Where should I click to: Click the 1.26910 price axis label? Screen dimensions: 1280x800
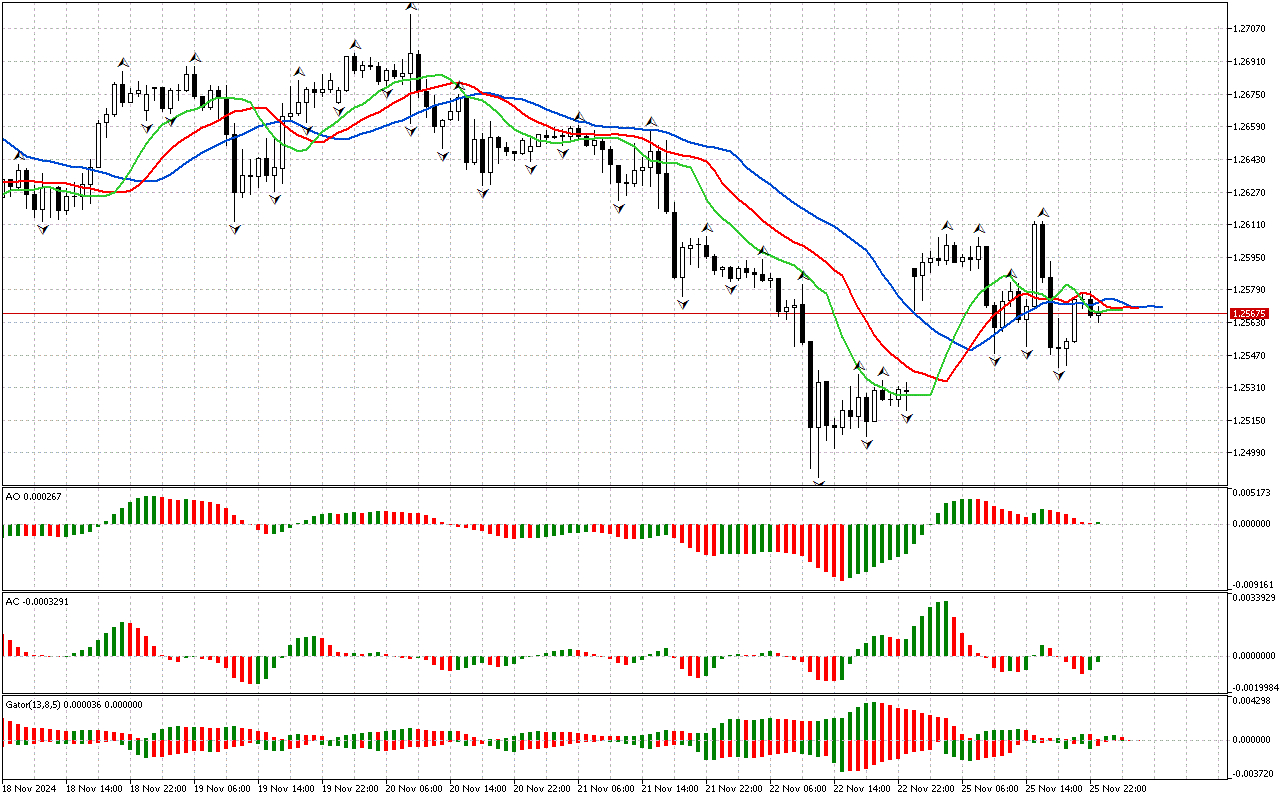coord(1249,61)
